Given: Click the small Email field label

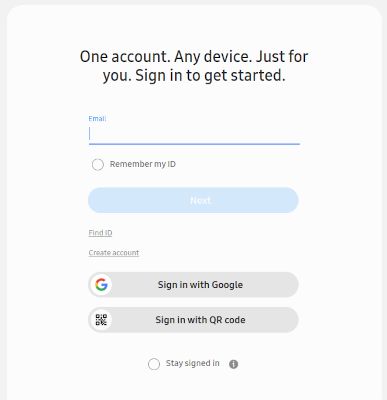Looking at the screenshot, I should (x=97, y=118).
